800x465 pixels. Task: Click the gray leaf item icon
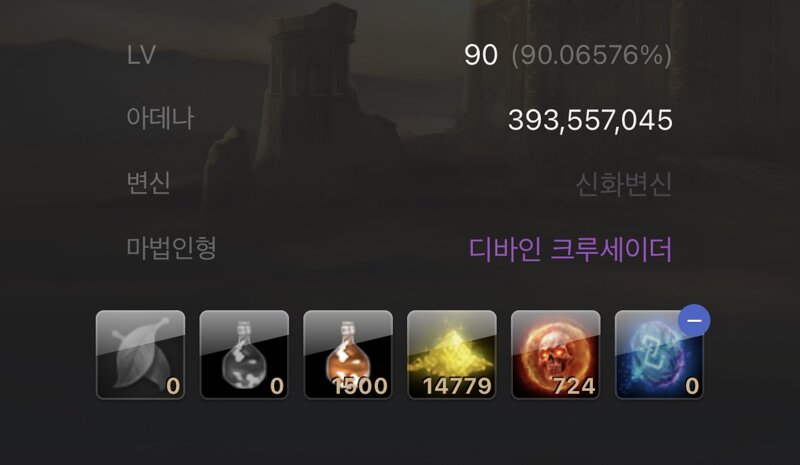(140, 355)
